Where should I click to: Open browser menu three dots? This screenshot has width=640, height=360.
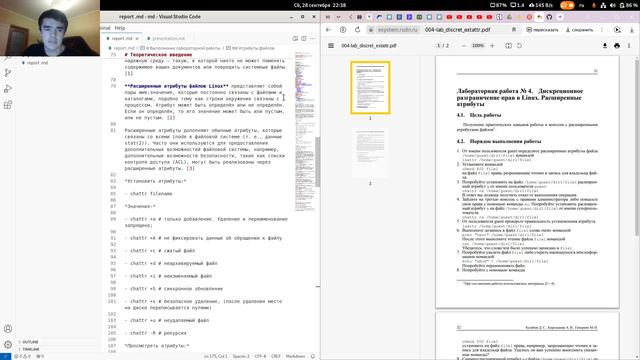click(x=602, y=30)
